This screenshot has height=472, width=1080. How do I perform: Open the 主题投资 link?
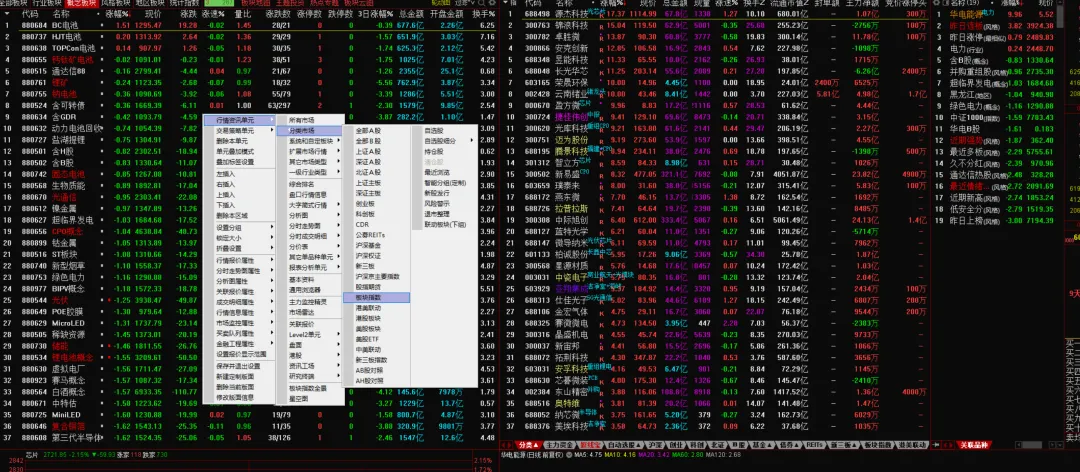coord(290,3)
